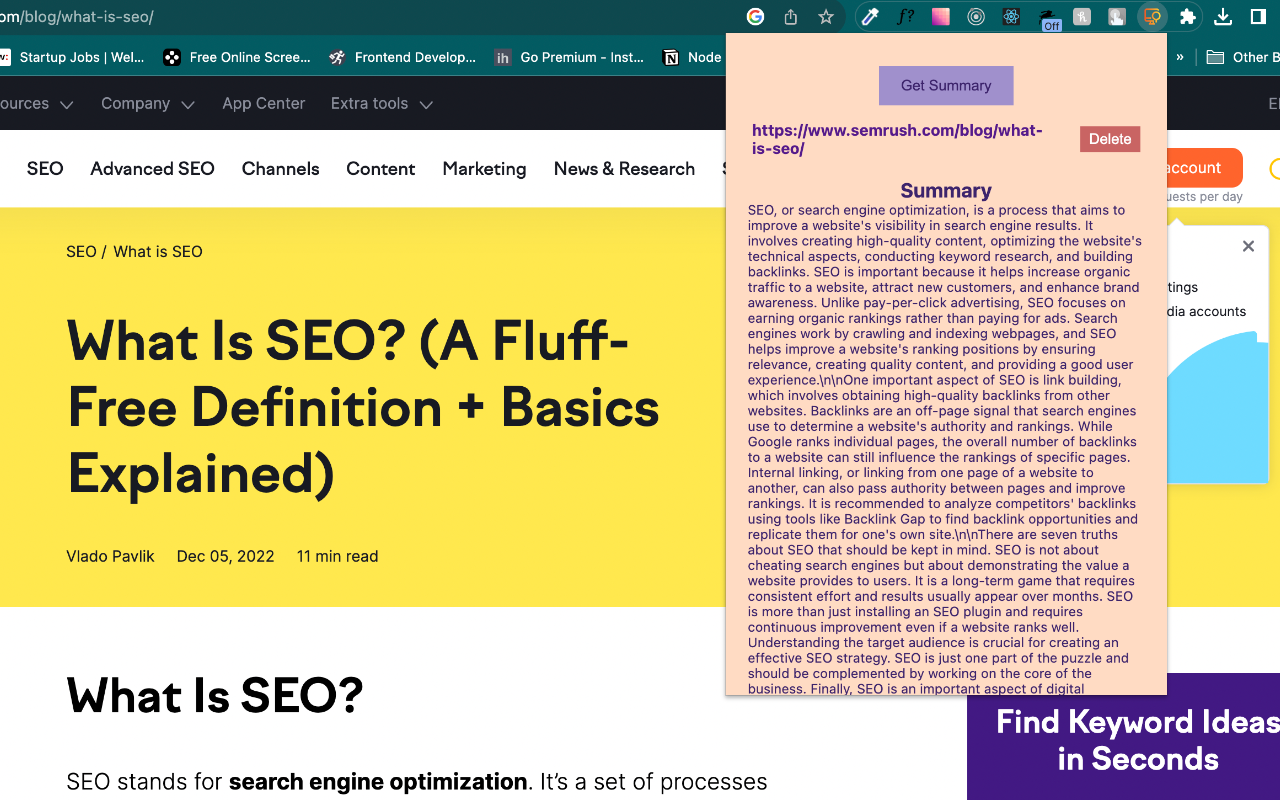1280x800 pixels.
Task: Click the Google icon in address bar
Action: pos(756,17)
